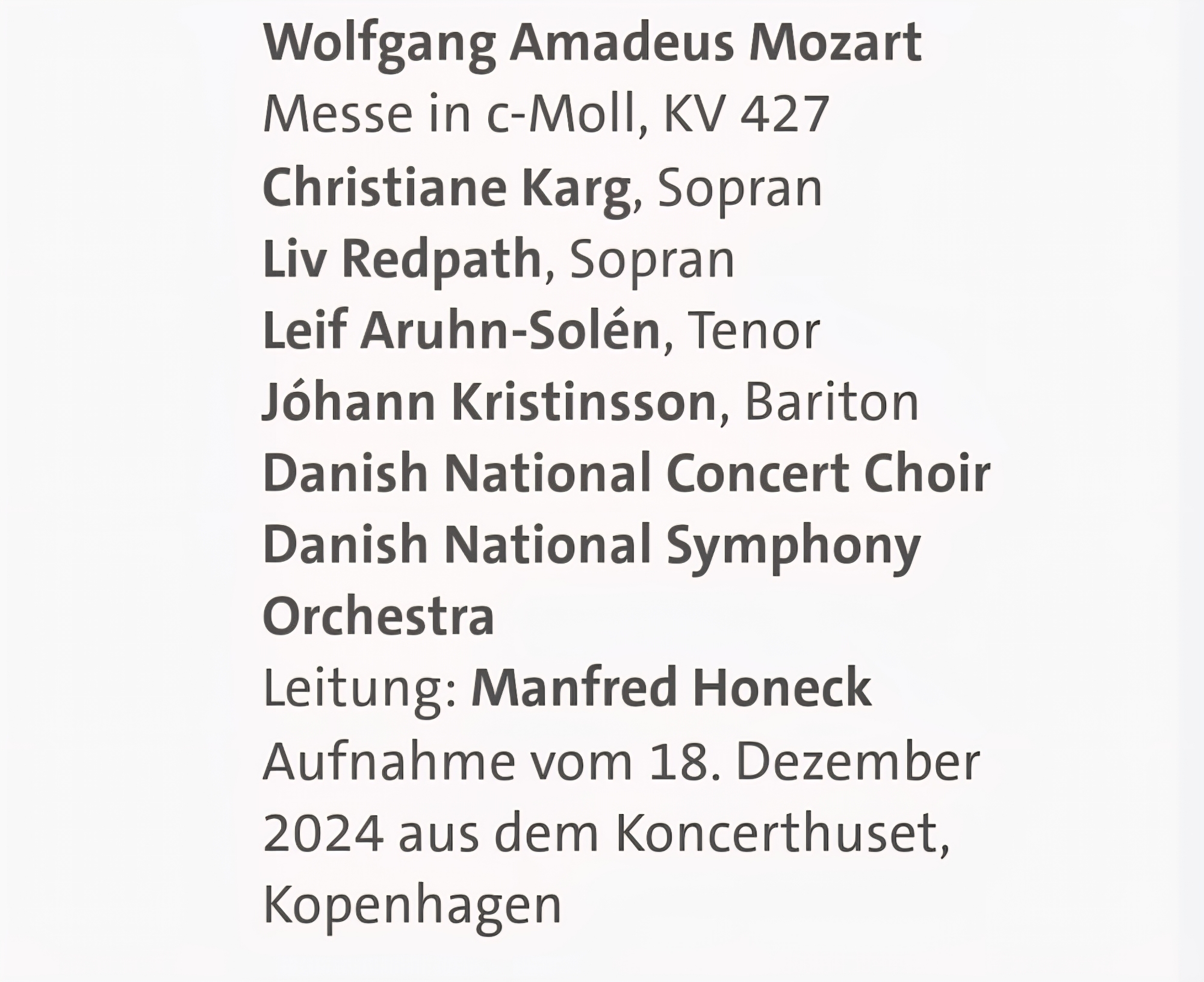Select the conductor name Manfred Honeck
The width and height of the screenshot is (1204, 982).
pos(671,688)
